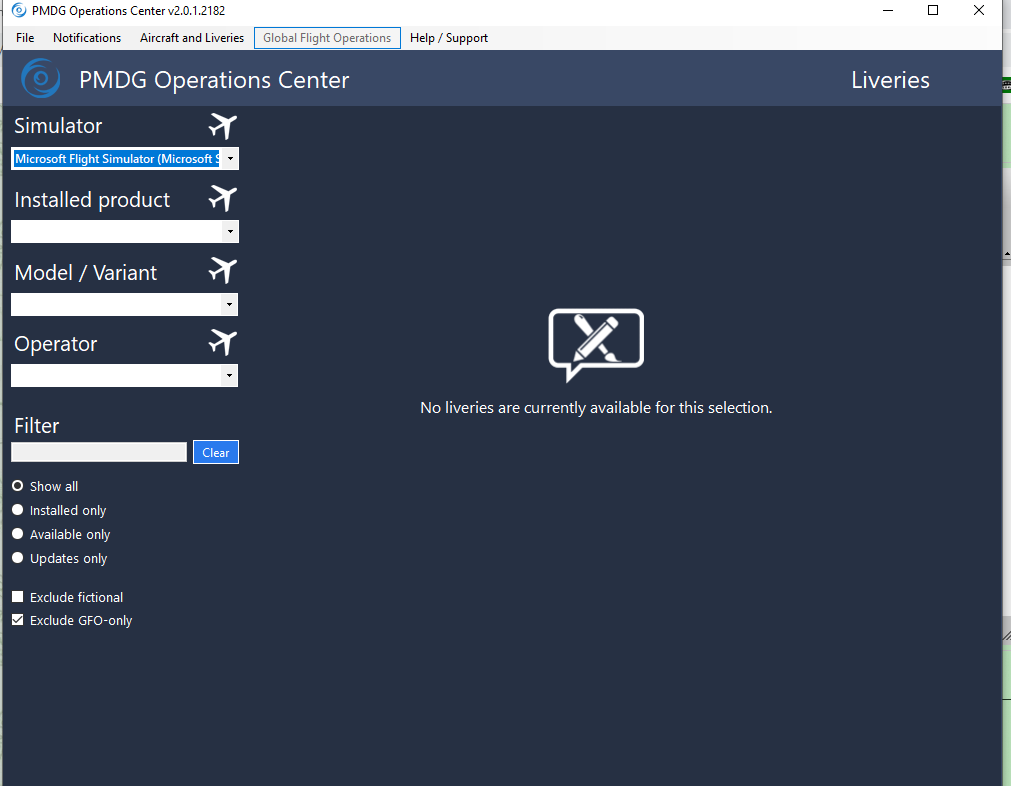The image size is (1011, 786).
Task: Open the Aircraft and Liveries menu
Action: [192, 38]
